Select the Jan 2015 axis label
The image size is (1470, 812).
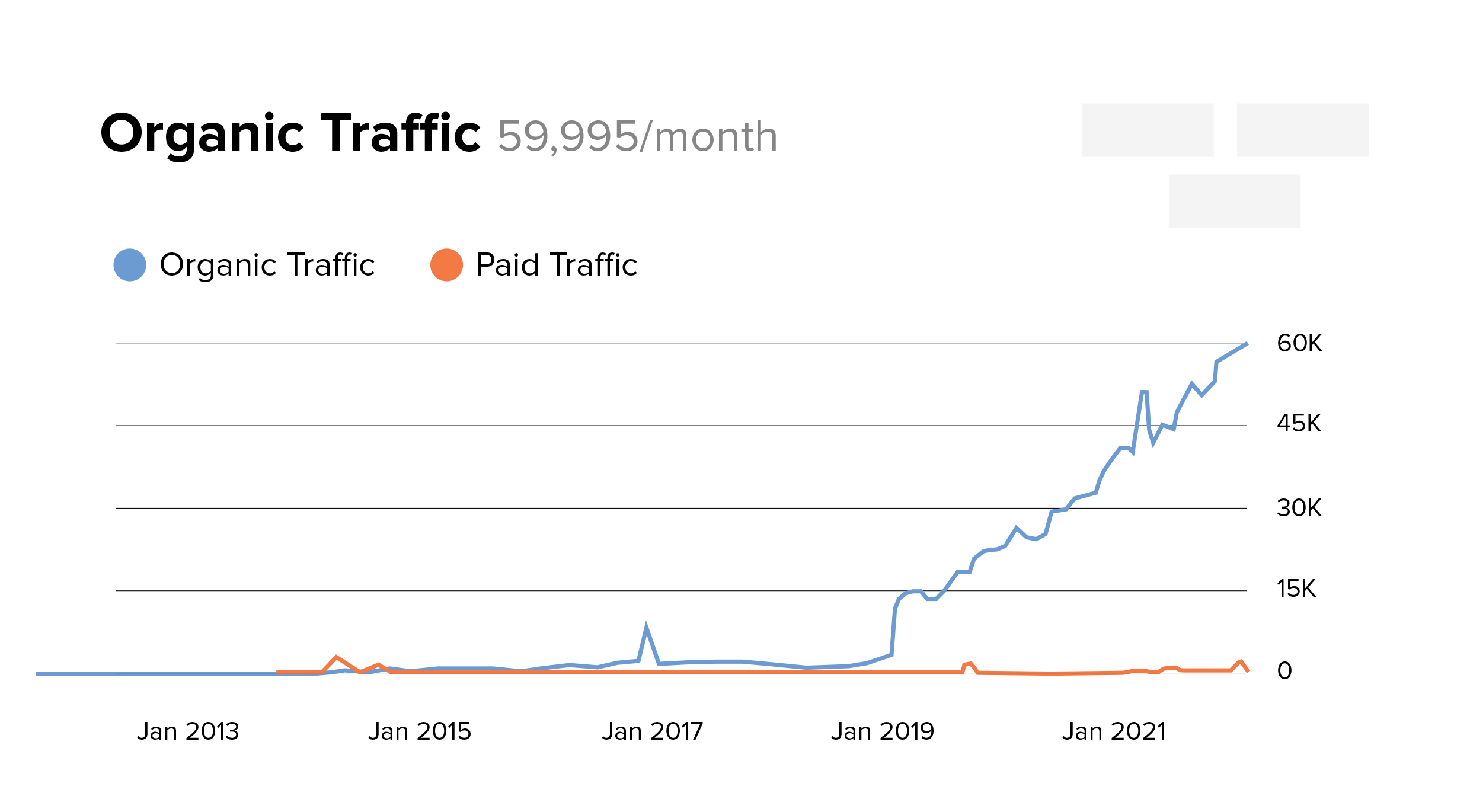(x=420, y=731)
